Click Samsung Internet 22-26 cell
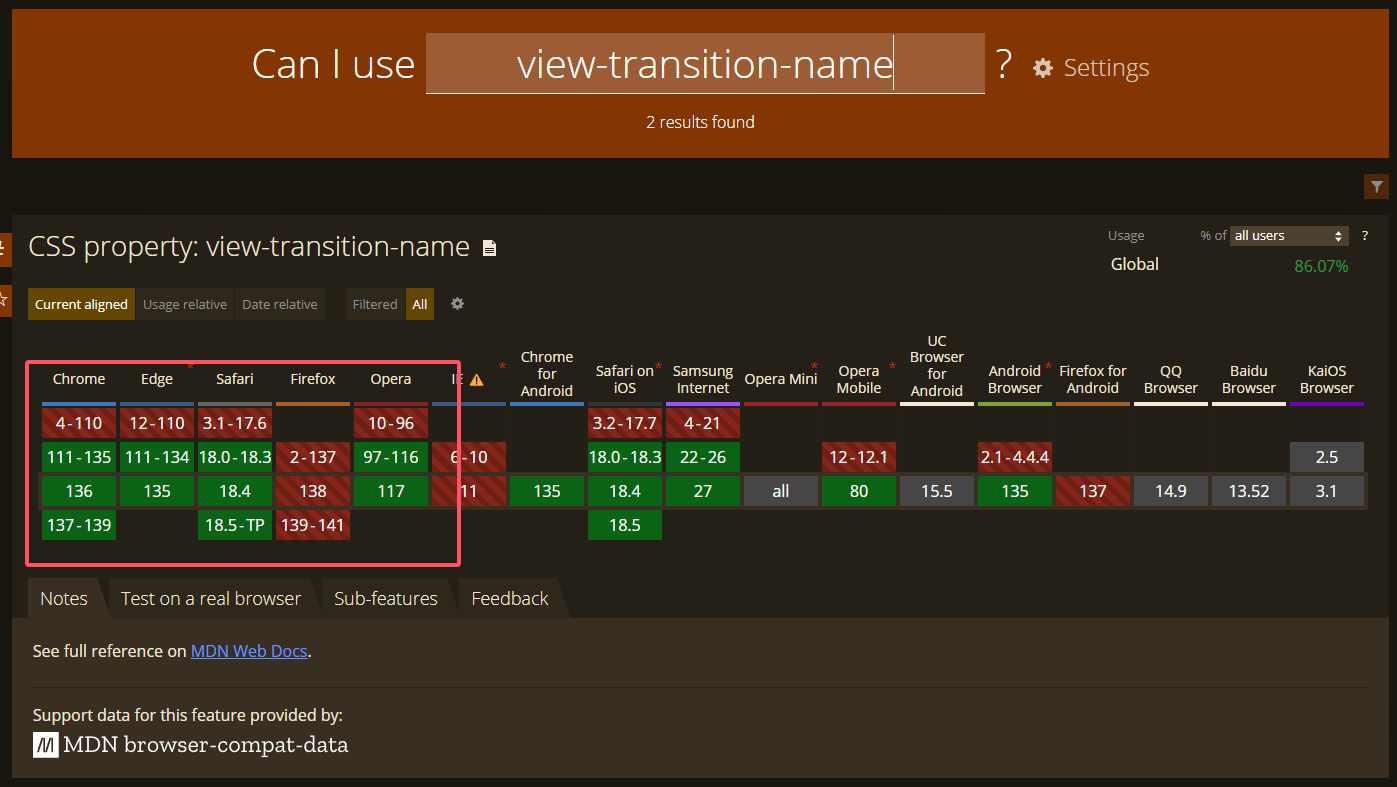This screenshot has width=1397, height=787. 703,457
